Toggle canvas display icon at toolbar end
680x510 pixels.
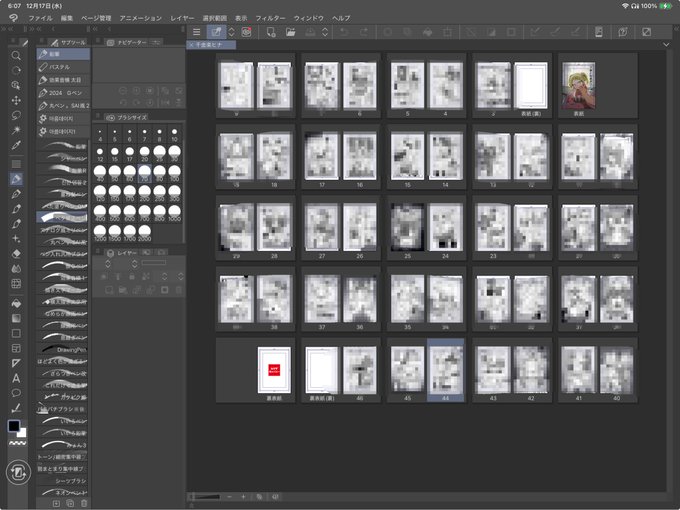(646, 32)
